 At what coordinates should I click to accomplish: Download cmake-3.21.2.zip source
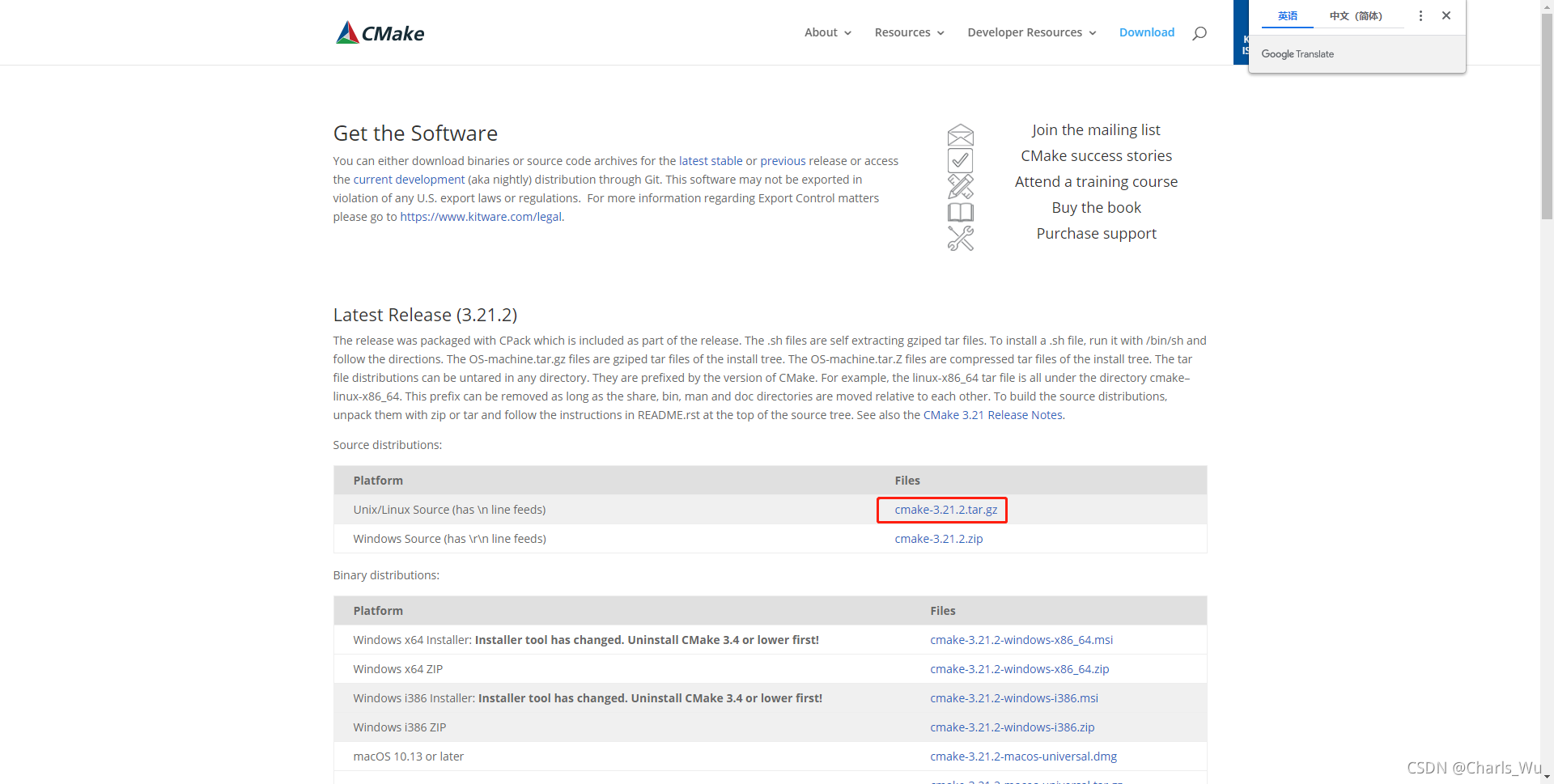pyautogui.click(x=939, y=539)
